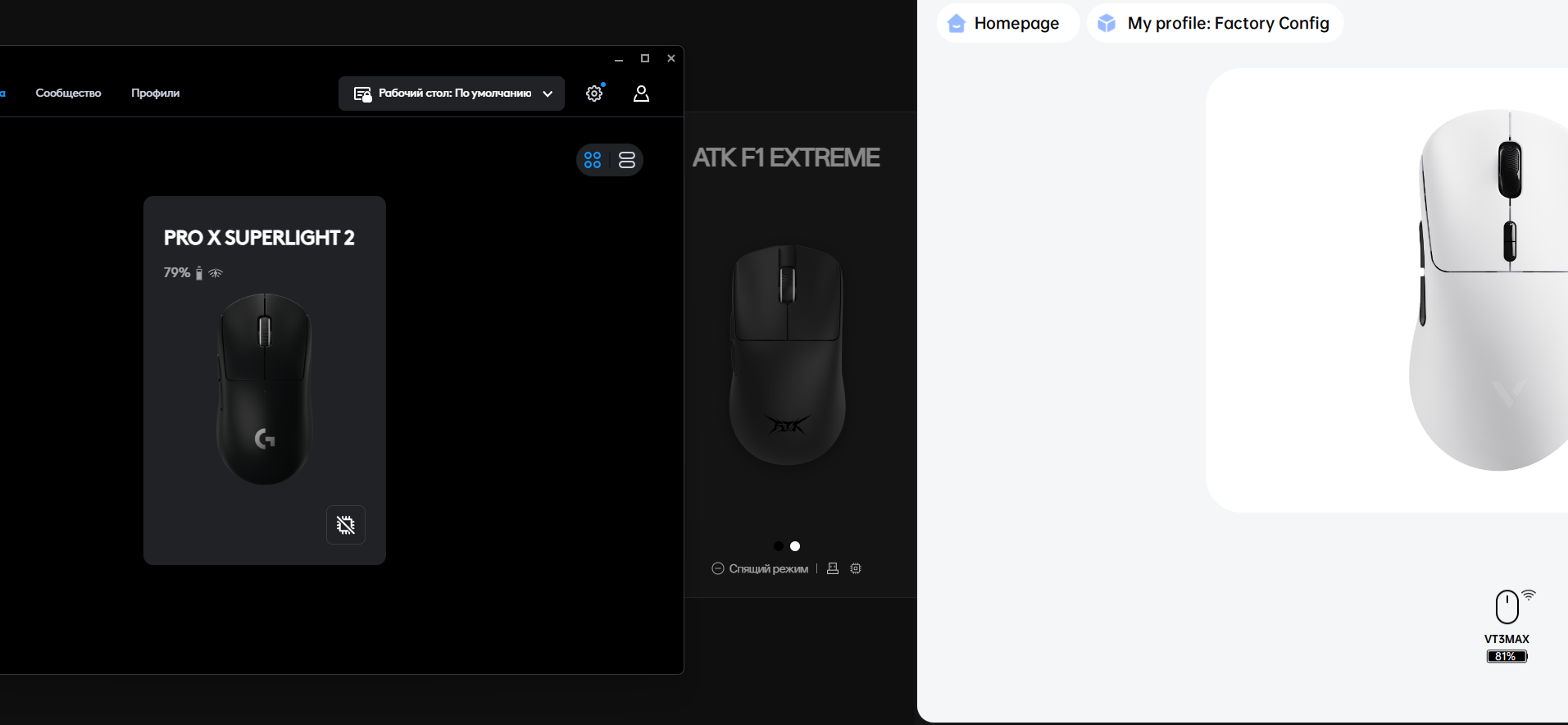Select the ATK F1 EXTREME mouse image
The height and width of the screenshot is (725, 1568).
(787, 354)
